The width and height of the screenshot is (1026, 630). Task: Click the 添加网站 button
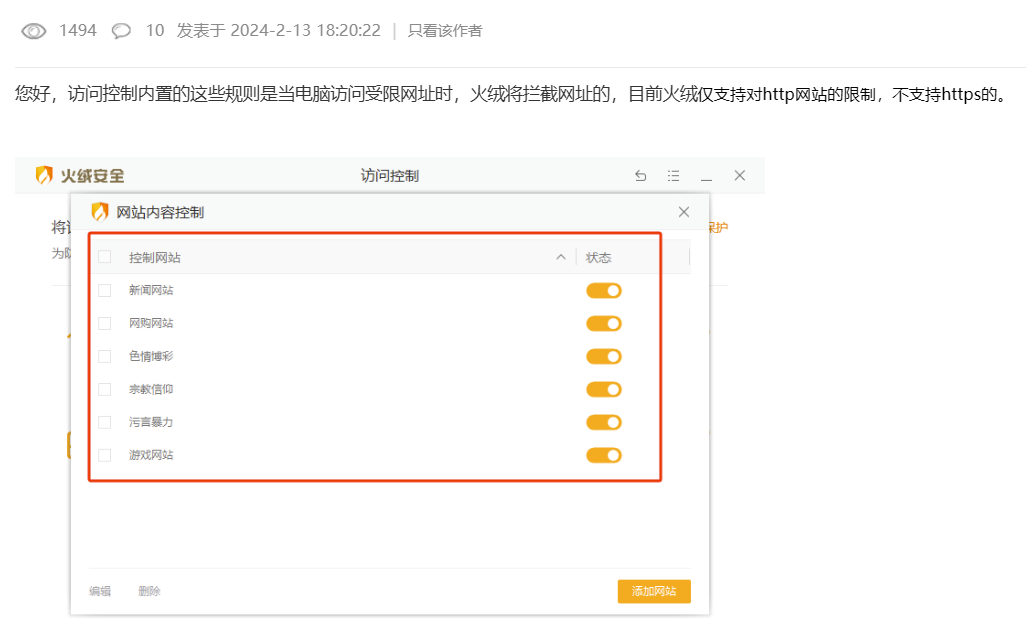[x=654, y=592]
